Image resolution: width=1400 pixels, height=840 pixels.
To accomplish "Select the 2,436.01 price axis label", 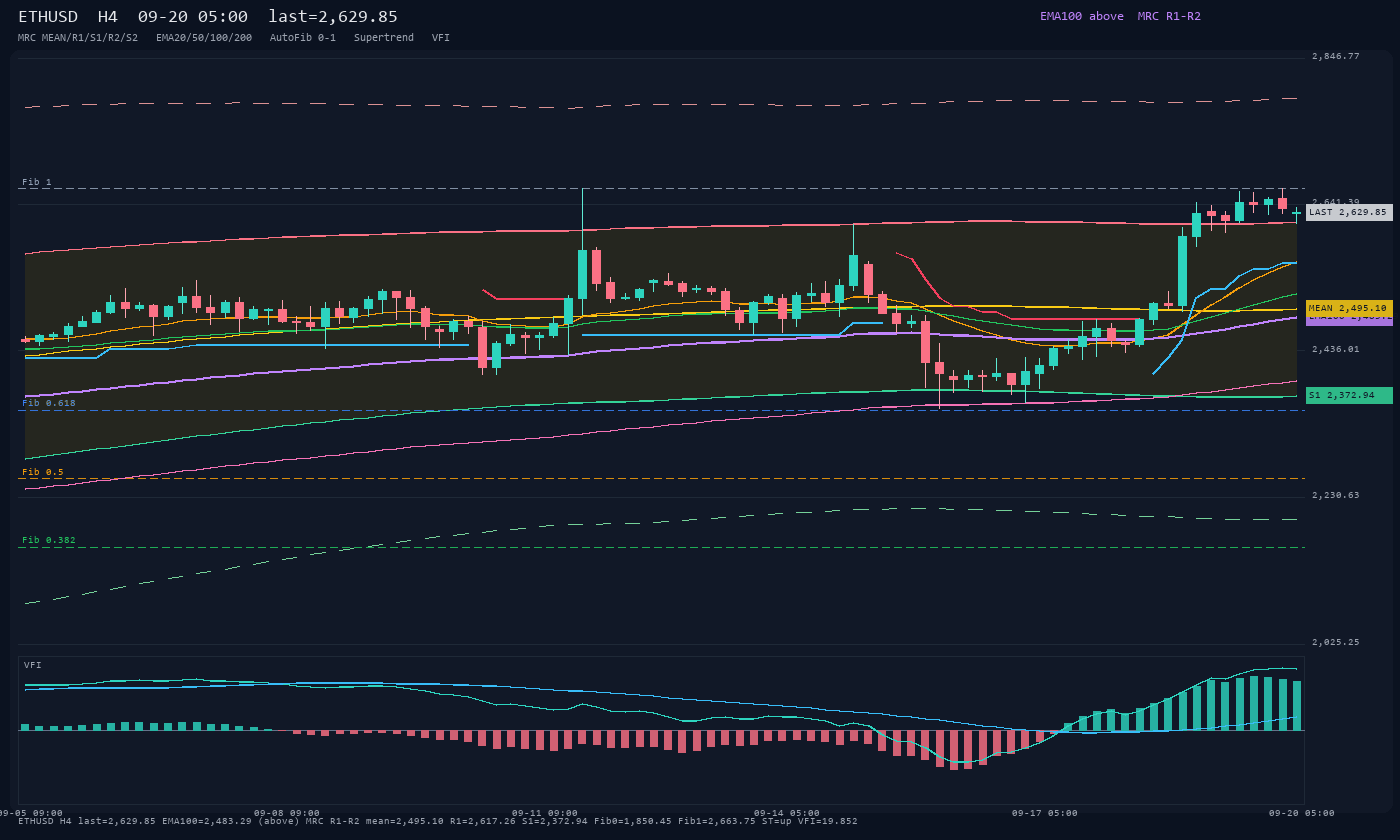I will pyautogui.click(x=1336, y=349).
